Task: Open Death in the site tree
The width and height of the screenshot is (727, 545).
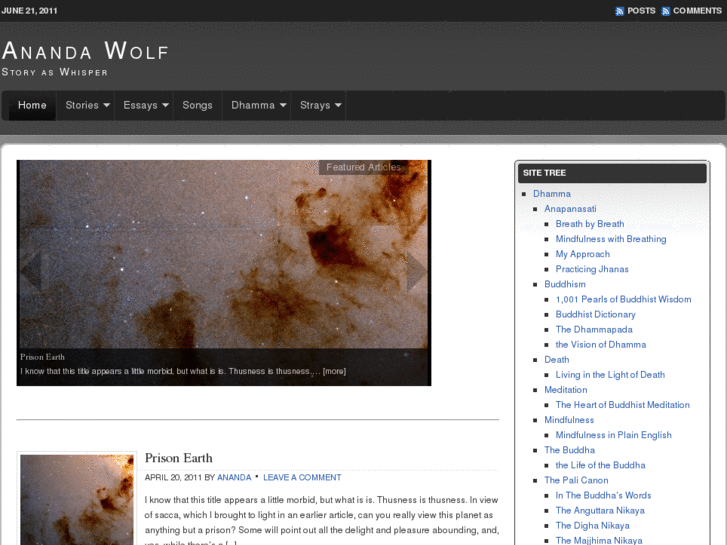Action: coord(556,359)
